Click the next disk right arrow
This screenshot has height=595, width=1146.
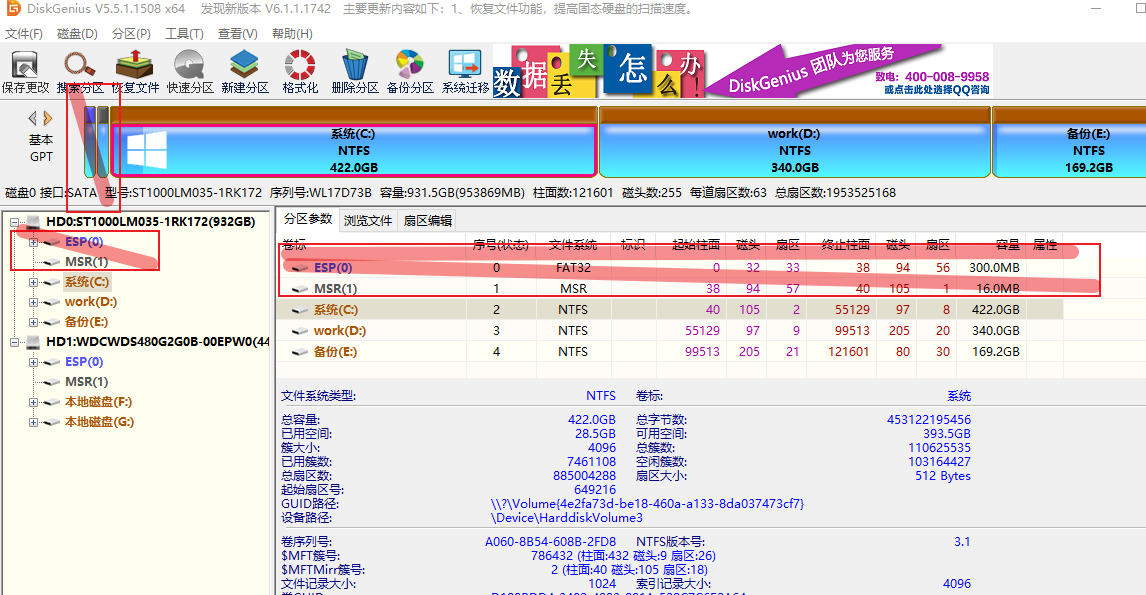[48, 118]
